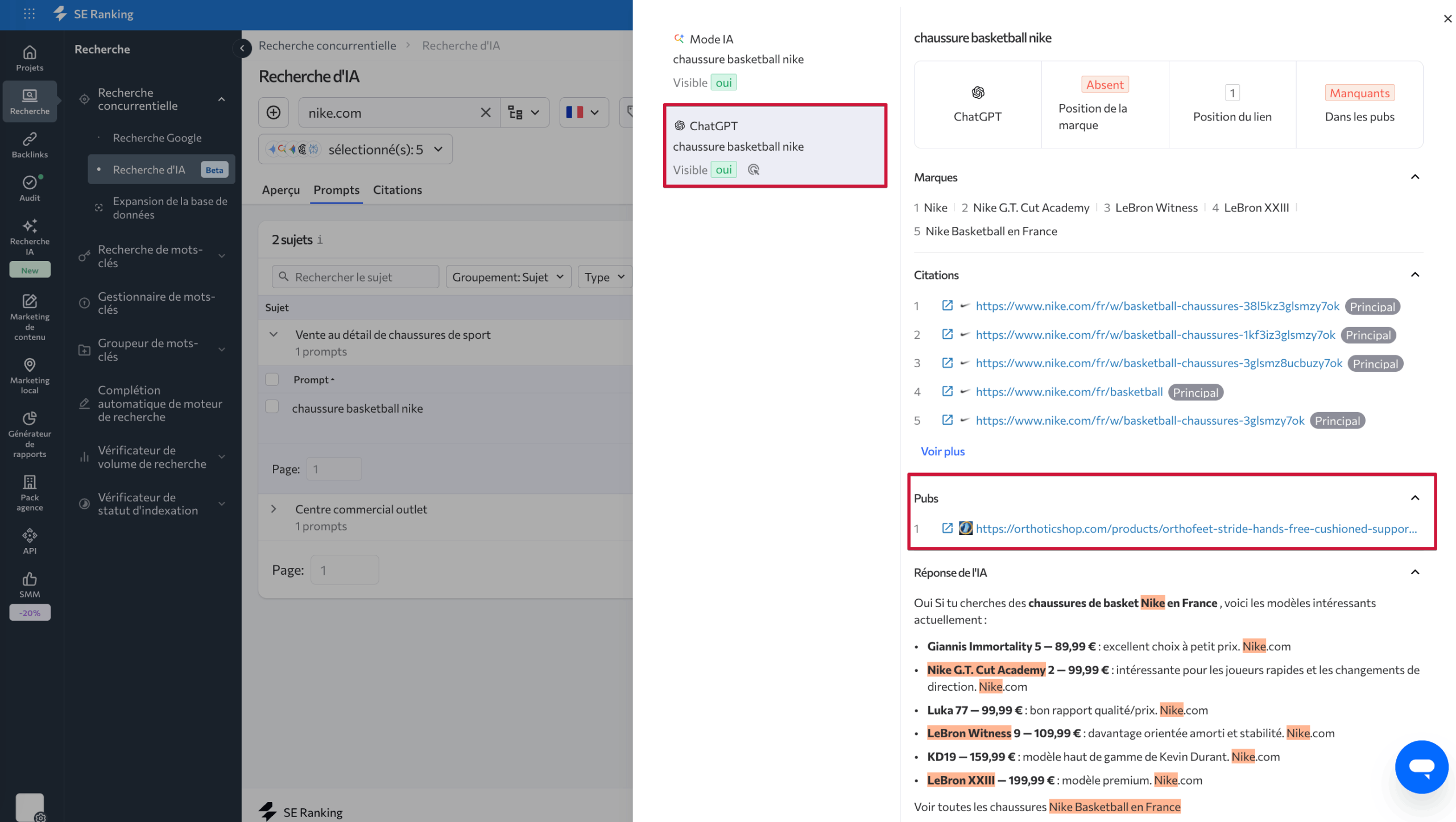This screenshot has height=822, width=1456.
Task: Expand Recherche de mots-clés menu group
Action: [x=221, y=256]
